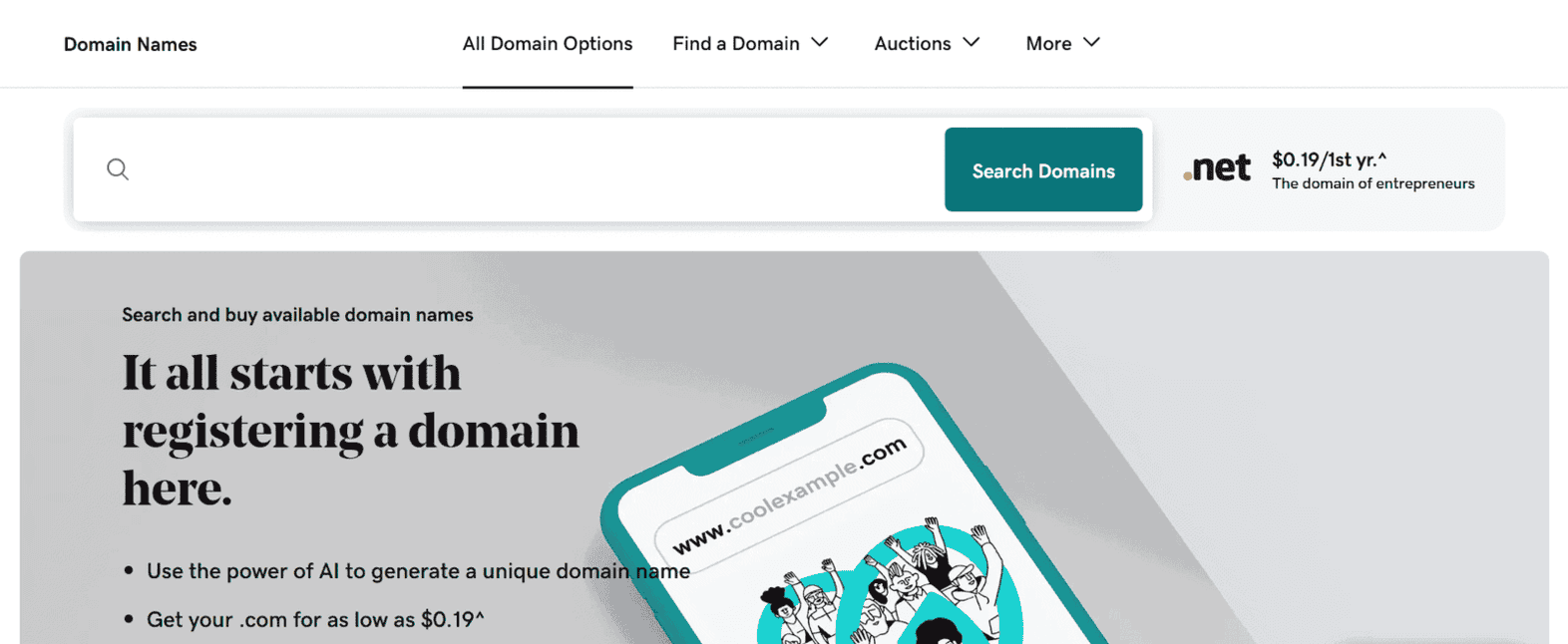The image size is (1568, 644).
Task: Go to the Domain Names heading link
Action: (131, 45)
